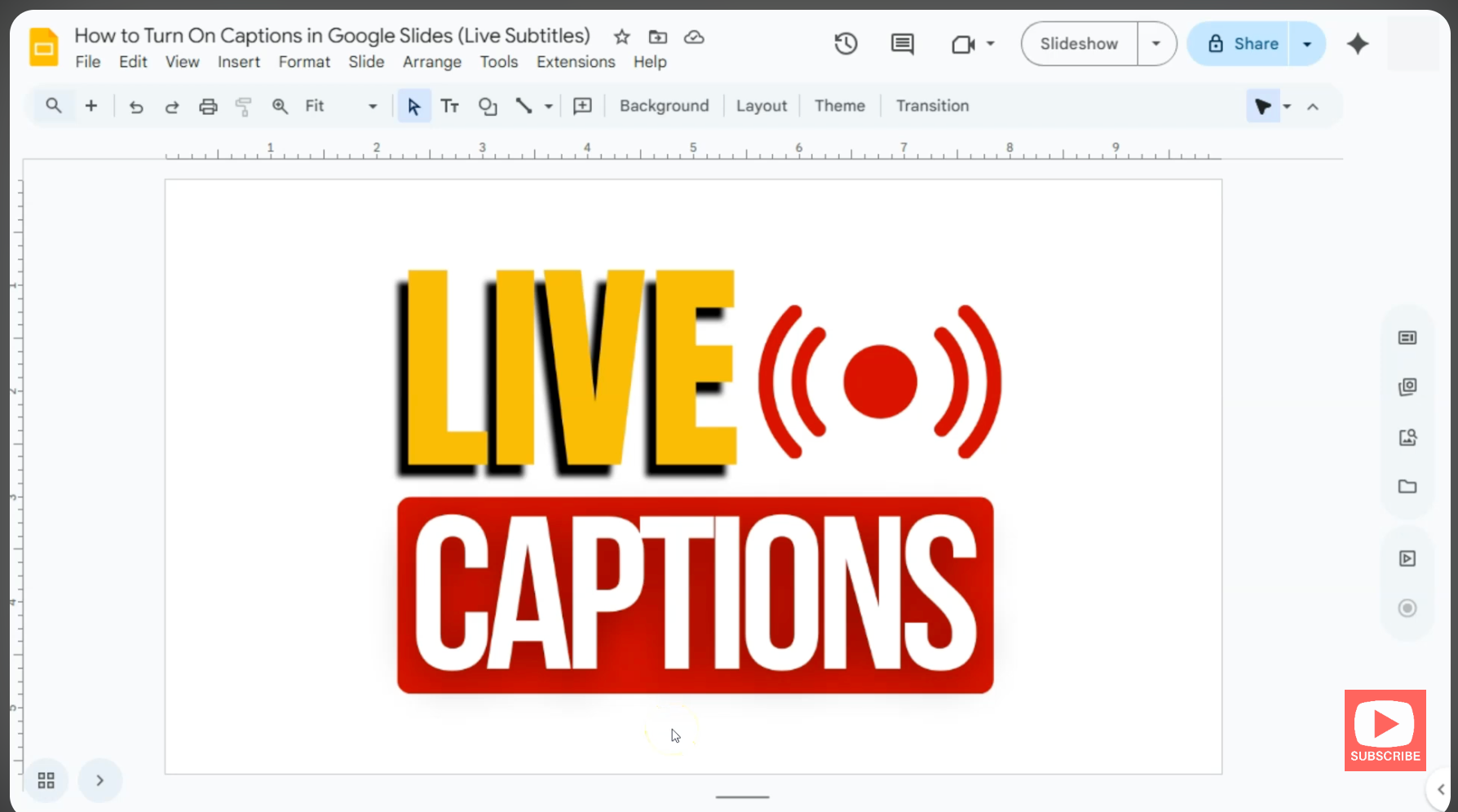This screenshot has width=1458, height=812.
Task: Print the presentation
Action: coord(208,107)
